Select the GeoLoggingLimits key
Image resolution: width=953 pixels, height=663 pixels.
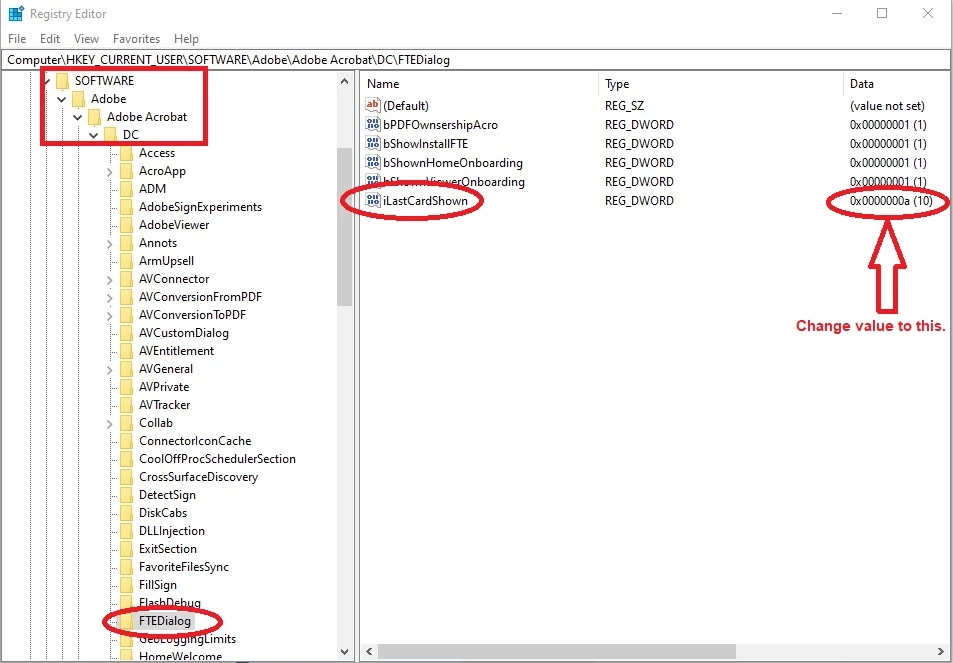click(x=187, y=639)
